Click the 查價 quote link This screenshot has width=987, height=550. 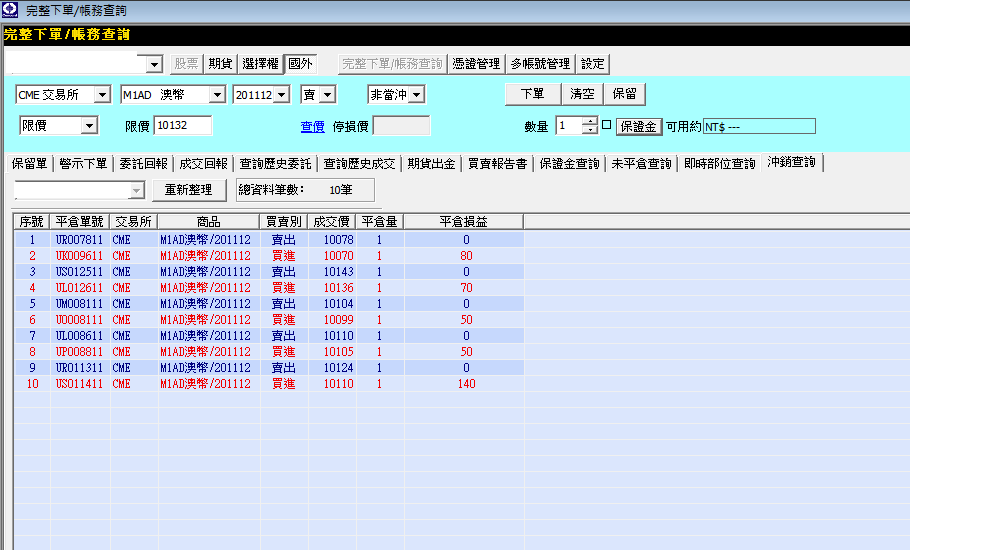click(312, 126)
